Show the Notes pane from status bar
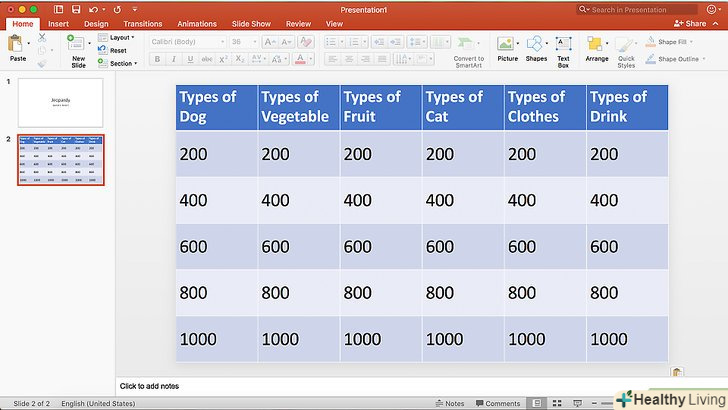Viewport: 728px width, 410px height. coord(450,404)
